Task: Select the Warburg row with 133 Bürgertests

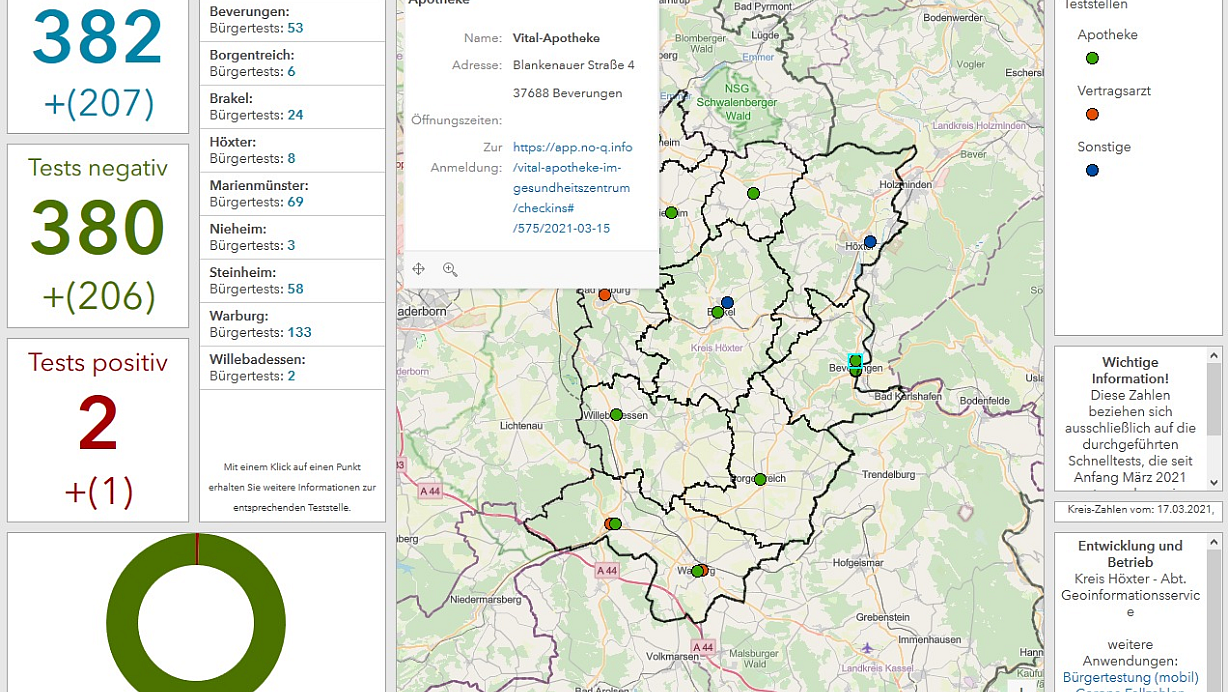Action: (x=292, y=324)
